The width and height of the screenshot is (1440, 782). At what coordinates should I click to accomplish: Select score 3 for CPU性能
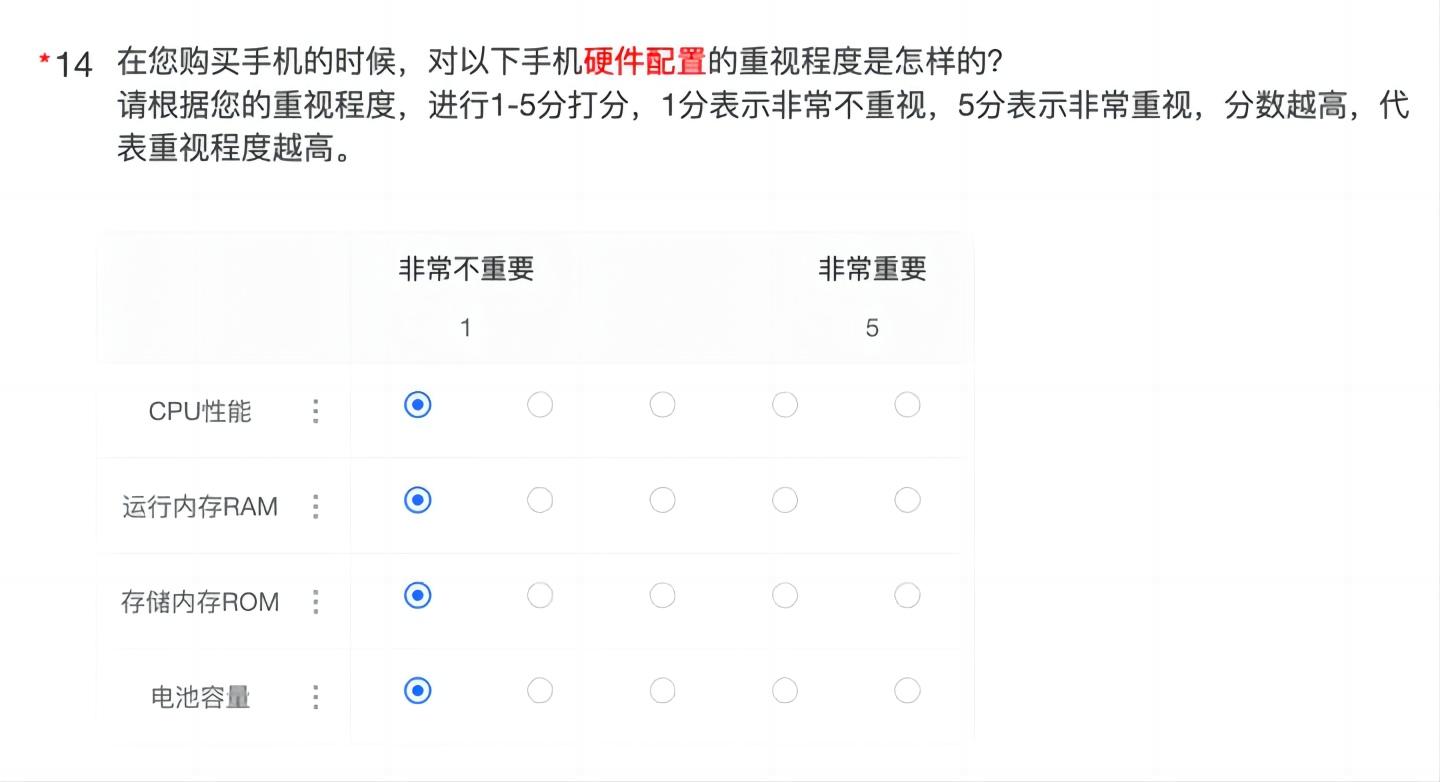662,404
